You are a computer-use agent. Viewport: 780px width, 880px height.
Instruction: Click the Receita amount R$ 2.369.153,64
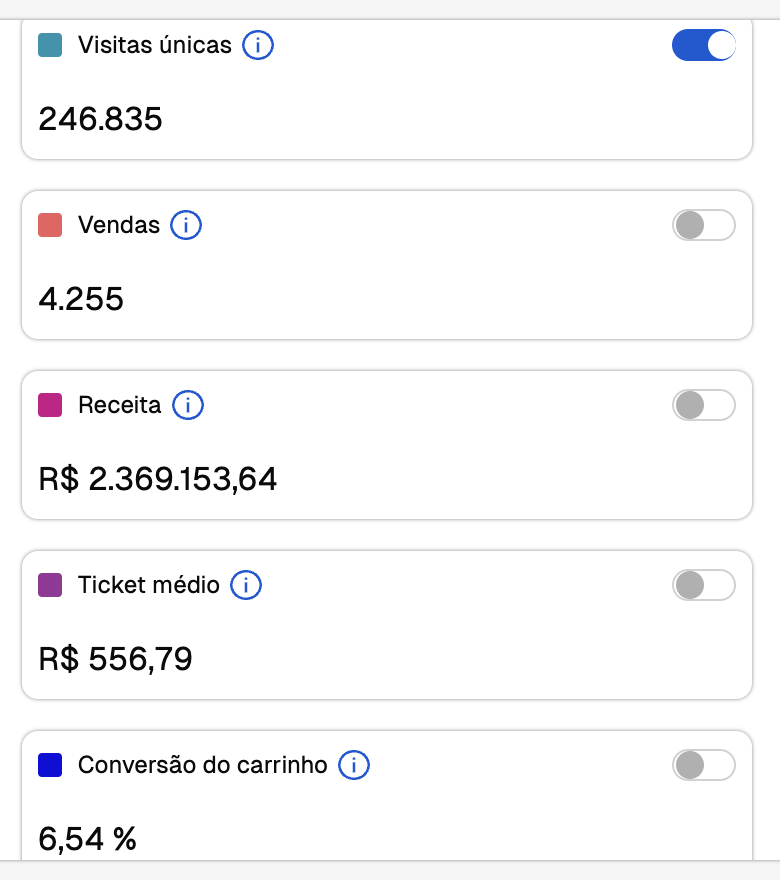158,479
